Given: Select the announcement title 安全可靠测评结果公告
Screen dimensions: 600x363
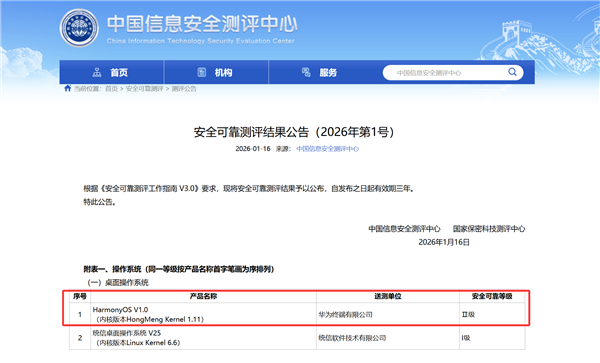Looking at the screenshot, I should pos(251,132).
